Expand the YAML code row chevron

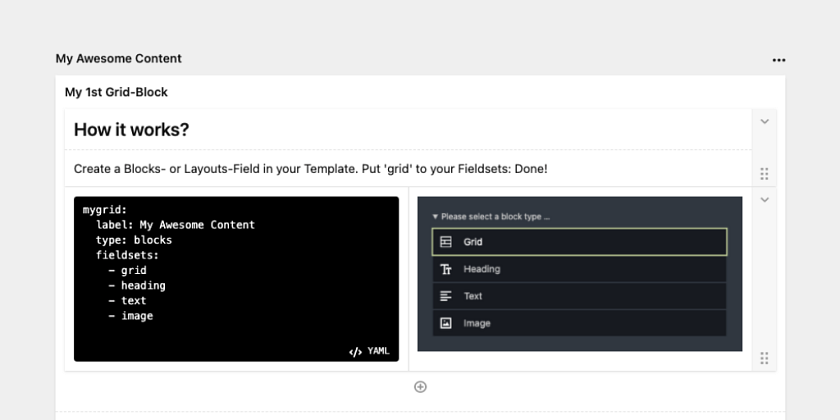pos(764,200)
